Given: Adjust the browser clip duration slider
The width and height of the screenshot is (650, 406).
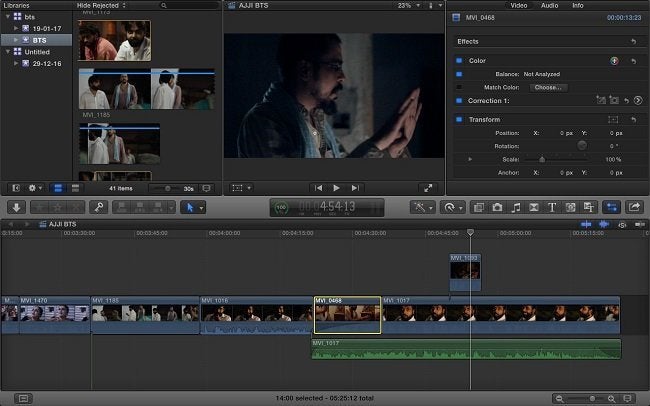Looking at the screenshot, I should pyautogui.click(x=167, y=188).
